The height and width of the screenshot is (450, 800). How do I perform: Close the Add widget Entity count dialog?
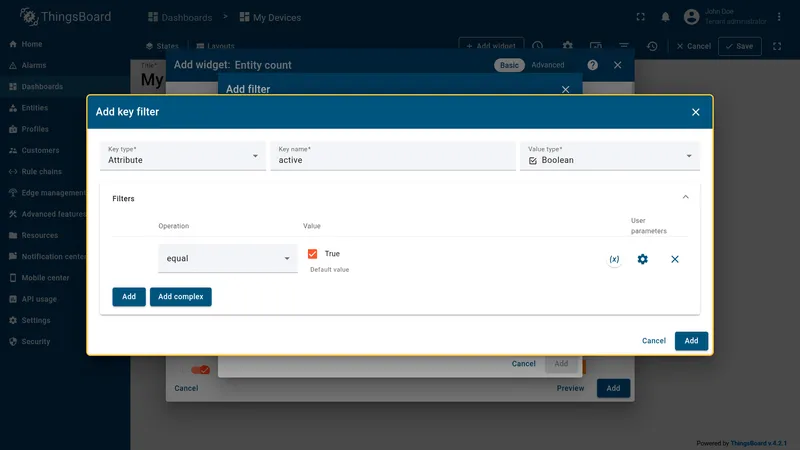pos(617,65)
